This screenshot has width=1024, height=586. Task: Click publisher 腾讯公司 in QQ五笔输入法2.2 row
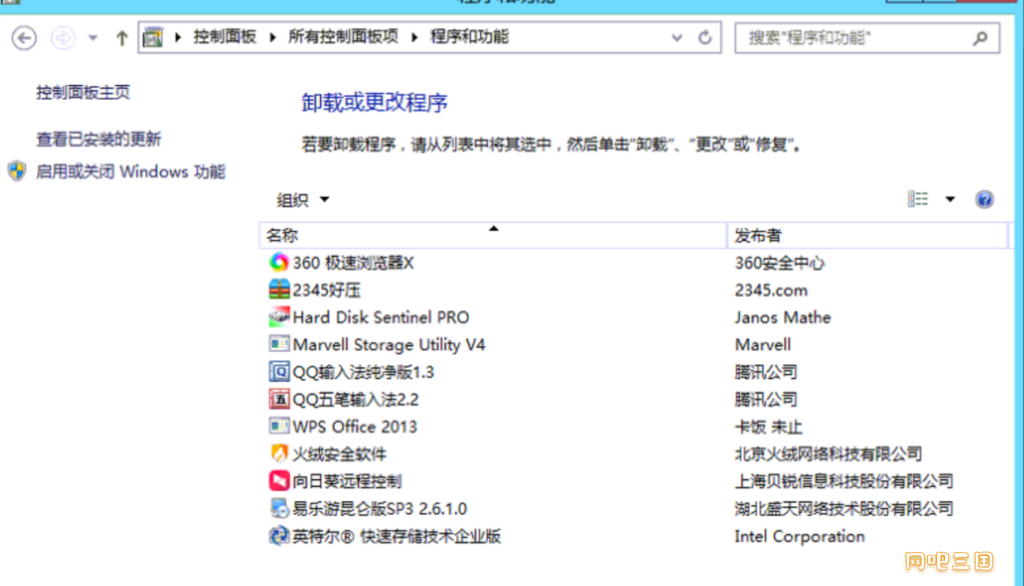(765, 399)
